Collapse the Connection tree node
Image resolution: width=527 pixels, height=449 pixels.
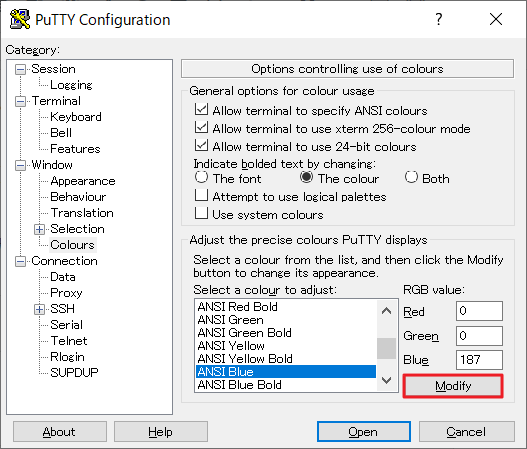[x=21, y=261]
